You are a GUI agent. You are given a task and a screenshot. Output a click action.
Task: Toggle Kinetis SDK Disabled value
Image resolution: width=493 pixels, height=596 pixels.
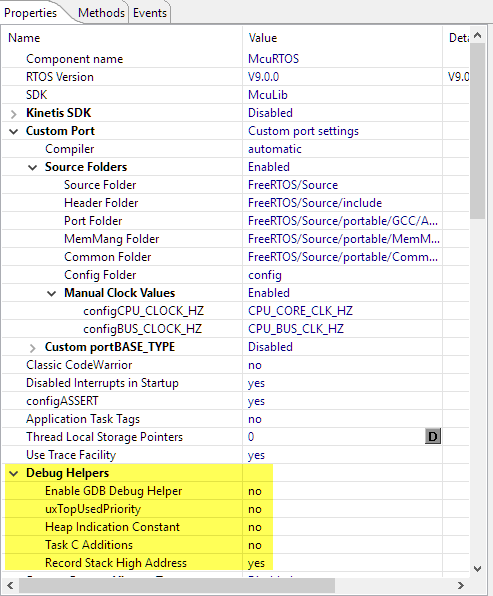[270, 113]
